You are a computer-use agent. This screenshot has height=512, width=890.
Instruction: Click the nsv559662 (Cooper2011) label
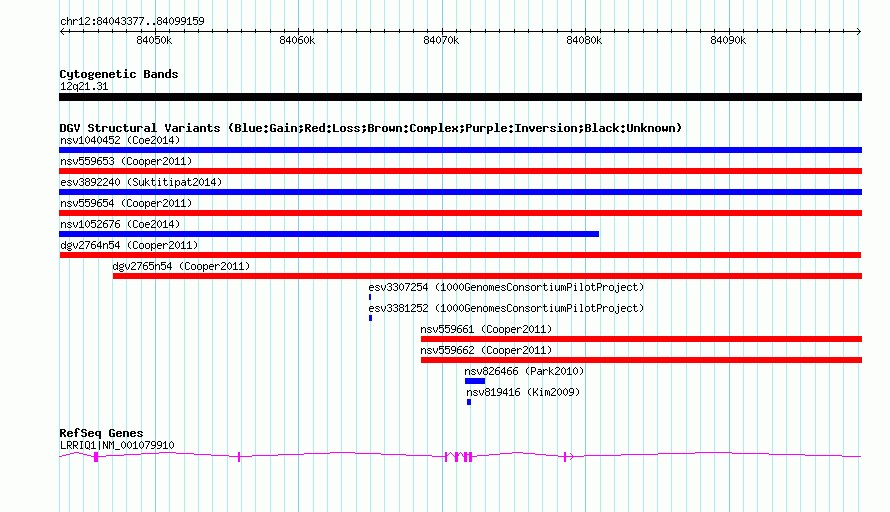[x=486, y=350]
